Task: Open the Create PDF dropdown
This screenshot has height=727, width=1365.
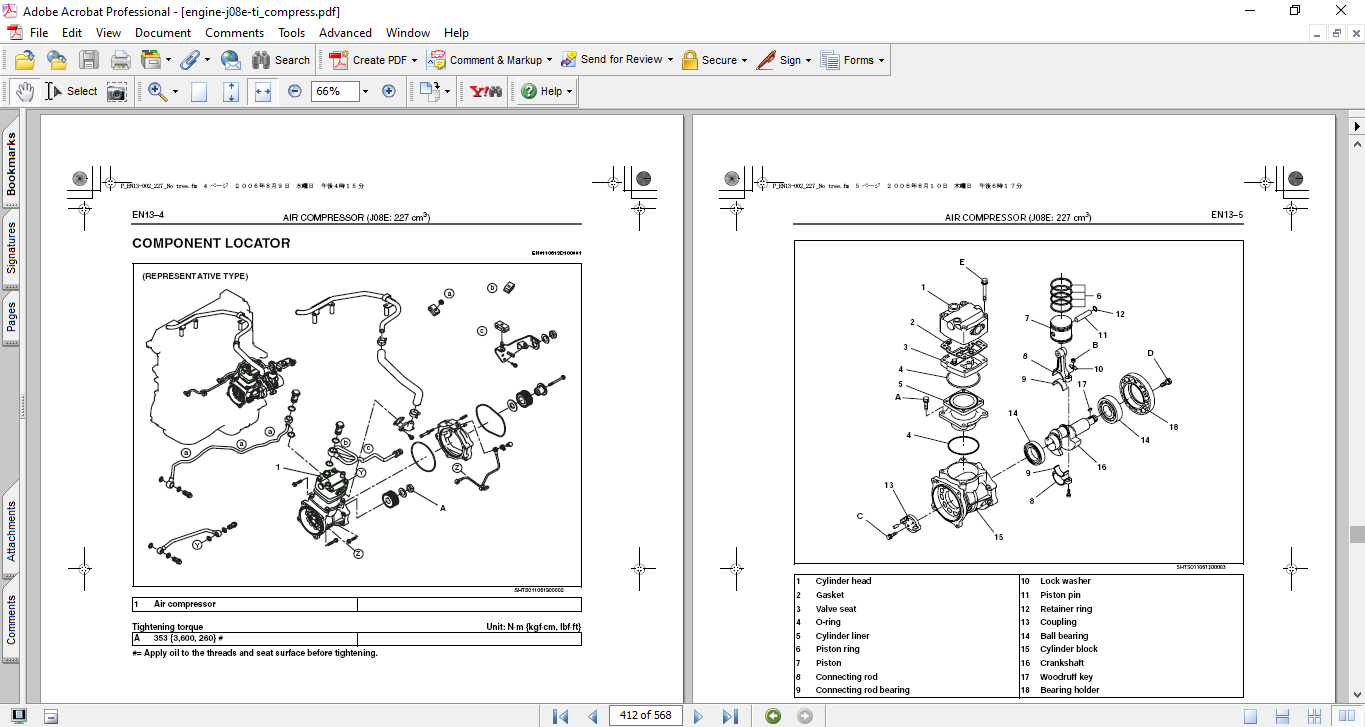Action: pyautogui.click(x=414, y=60)
